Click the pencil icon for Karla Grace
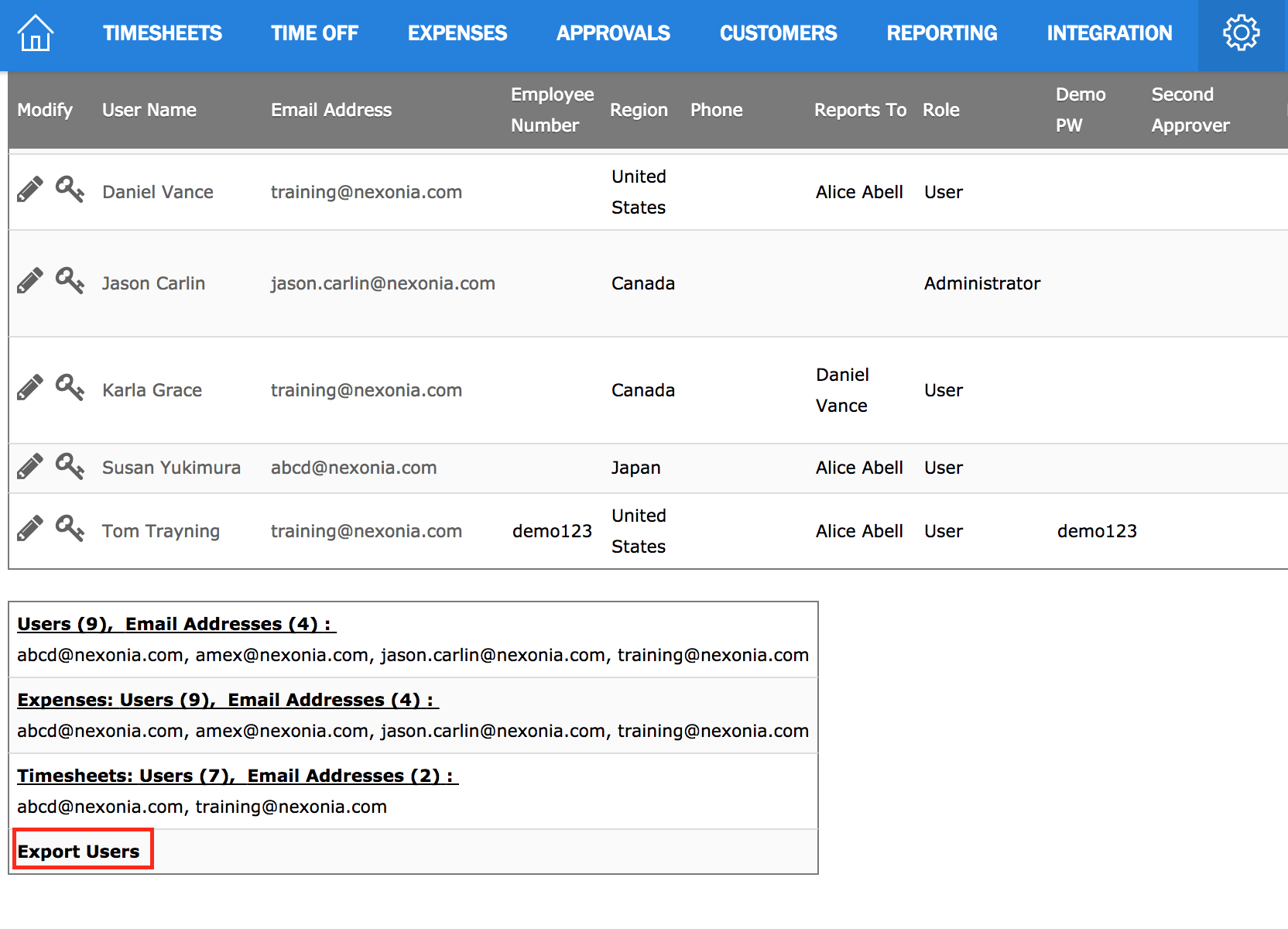 [x=30, y=389]
